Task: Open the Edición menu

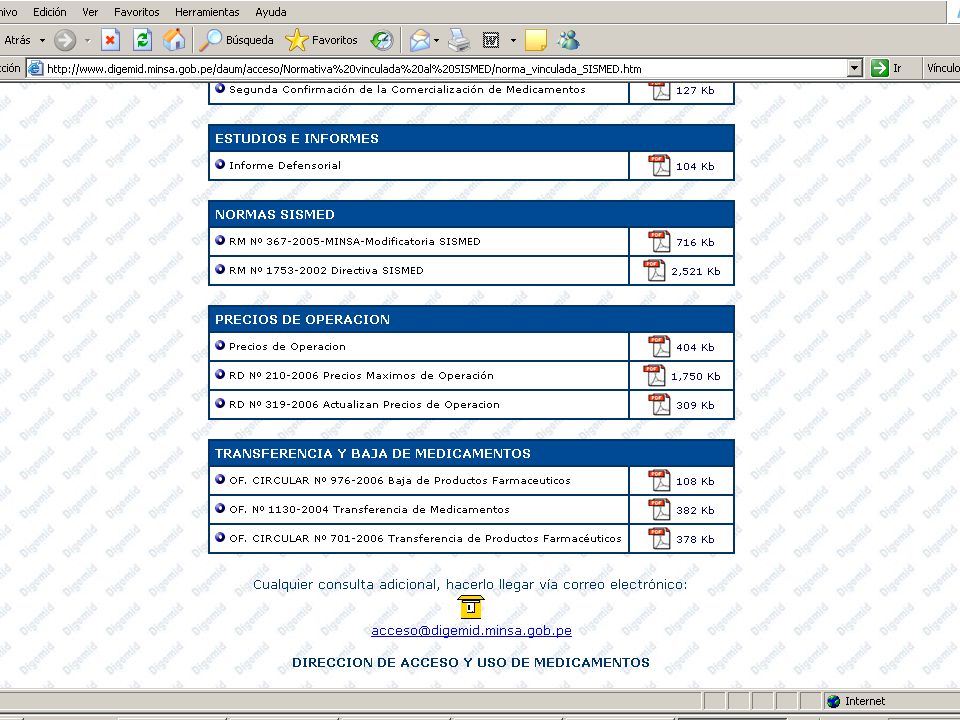Action: click(50, 12)
